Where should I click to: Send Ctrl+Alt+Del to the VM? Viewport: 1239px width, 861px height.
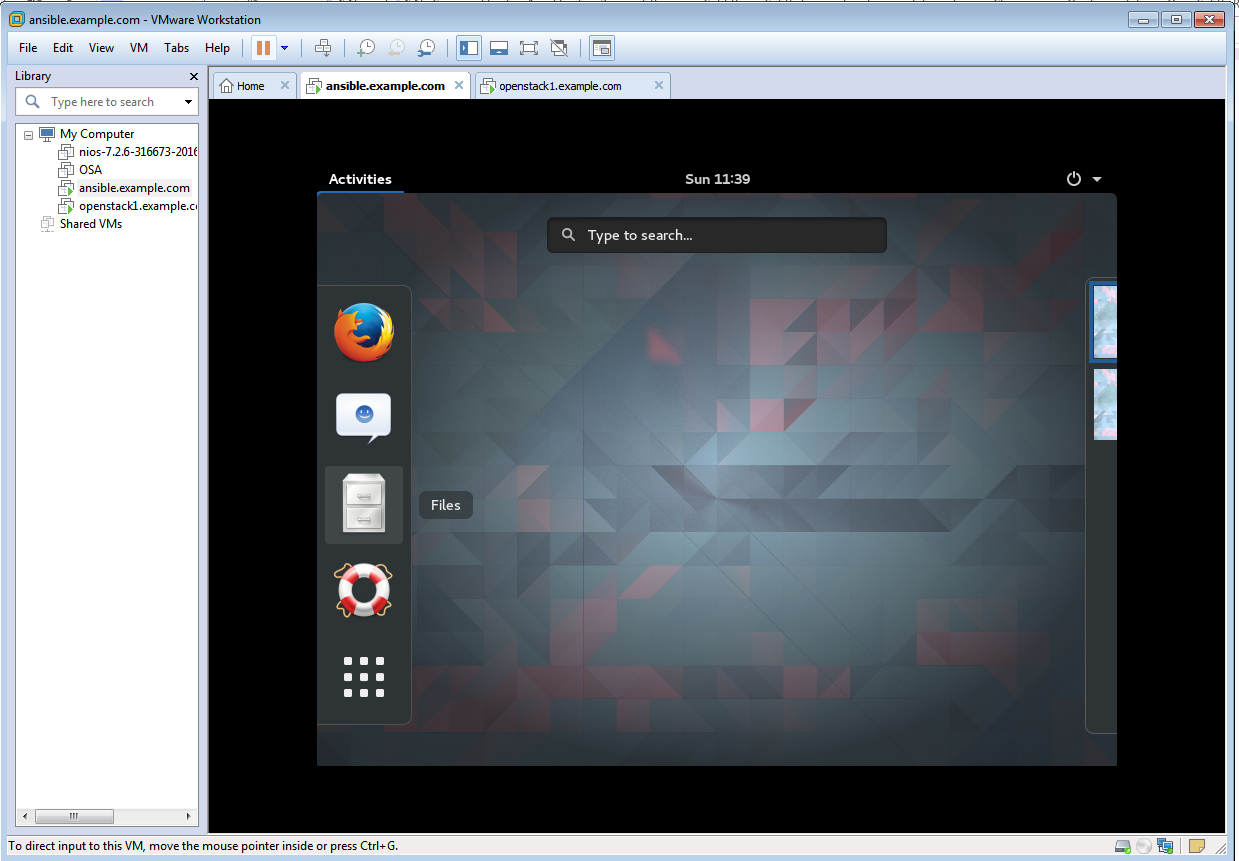pos(322,47)
